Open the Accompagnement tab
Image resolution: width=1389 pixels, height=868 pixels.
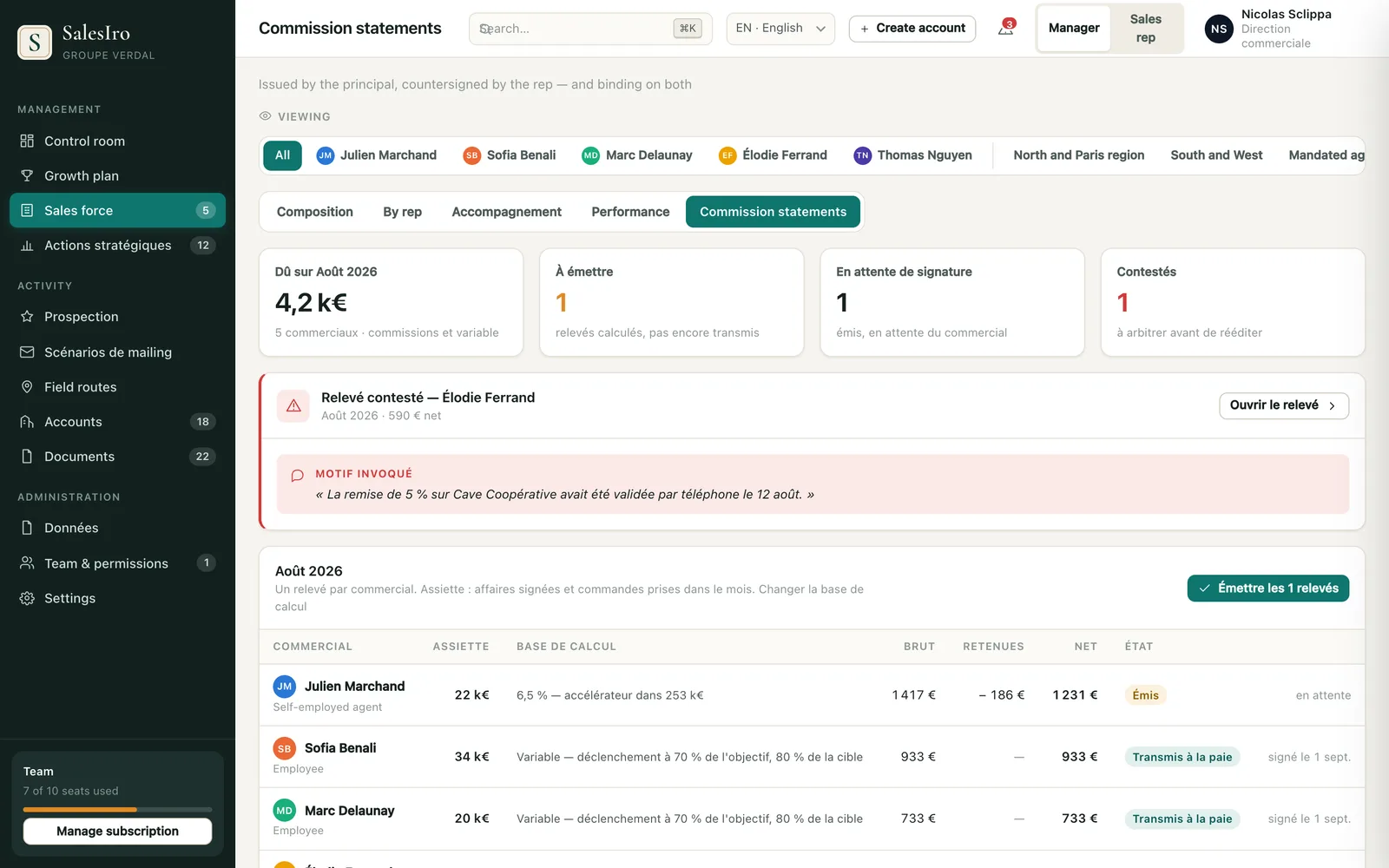[507, 212]
